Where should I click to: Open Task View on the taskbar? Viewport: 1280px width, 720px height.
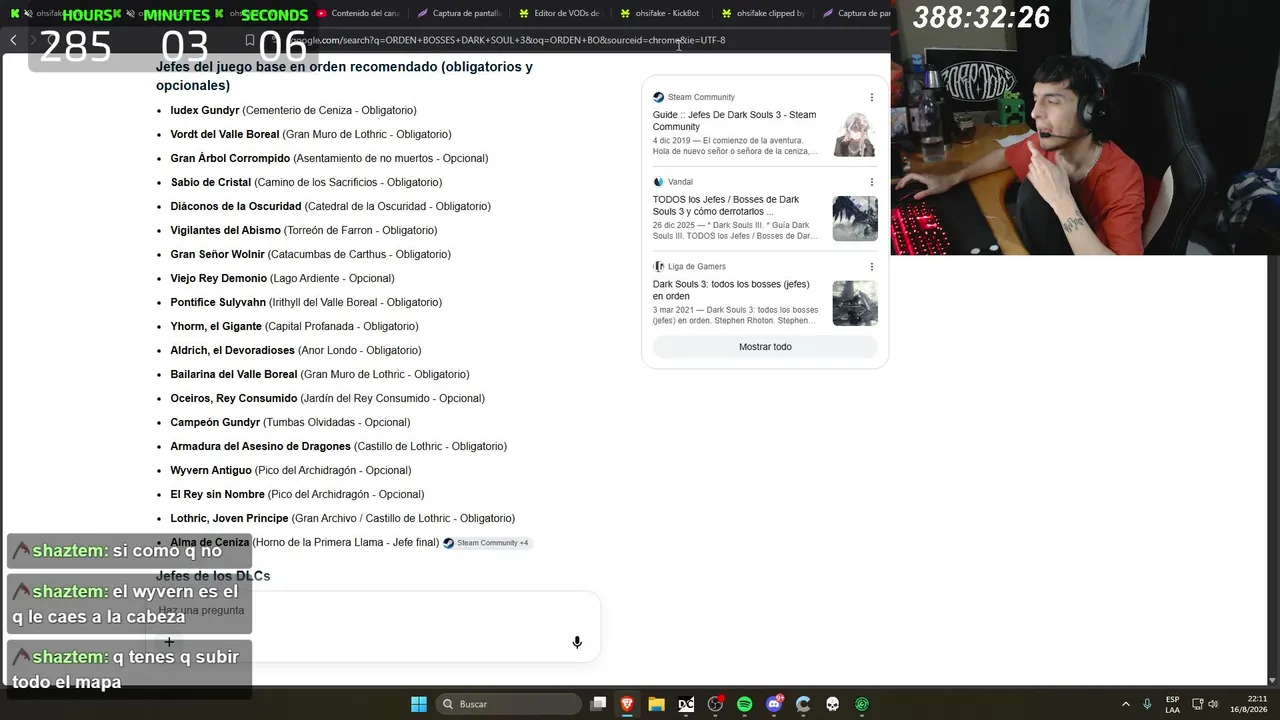tap(598, 704)
